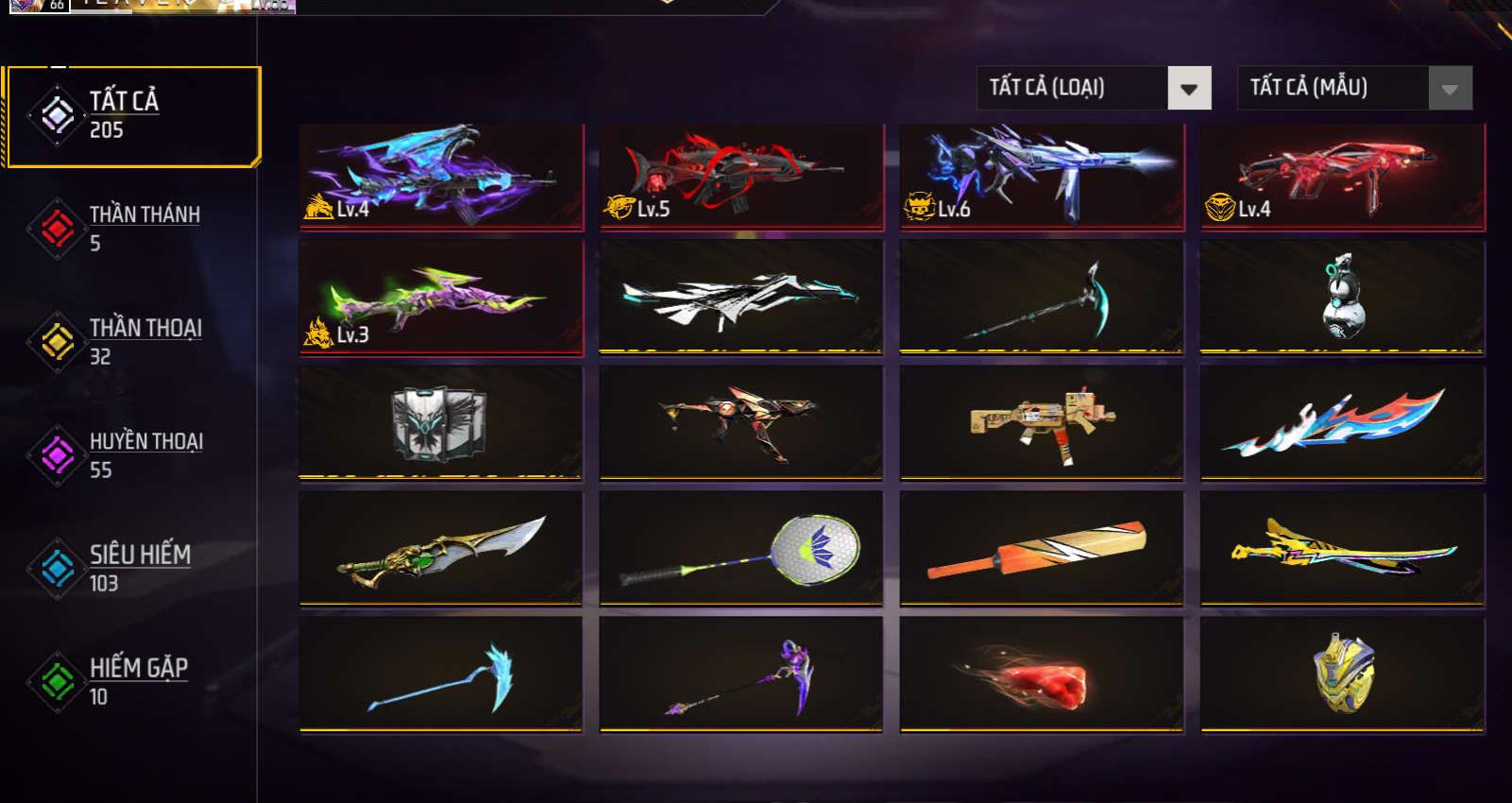Switch to the Tất Cả 205 tab
The image size is (1512, 803).
(x=132, y=116)
